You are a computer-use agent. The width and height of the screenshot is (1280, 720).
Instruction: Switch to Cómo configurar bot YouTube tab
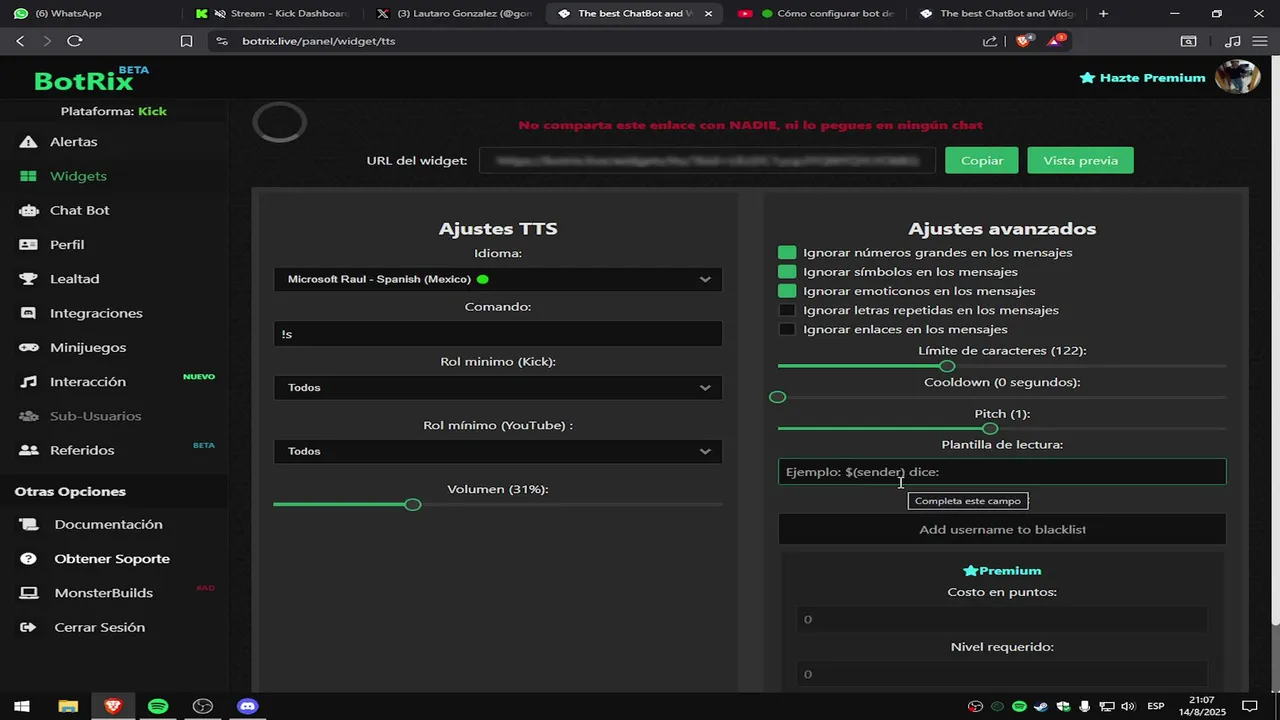click(816, 14)
